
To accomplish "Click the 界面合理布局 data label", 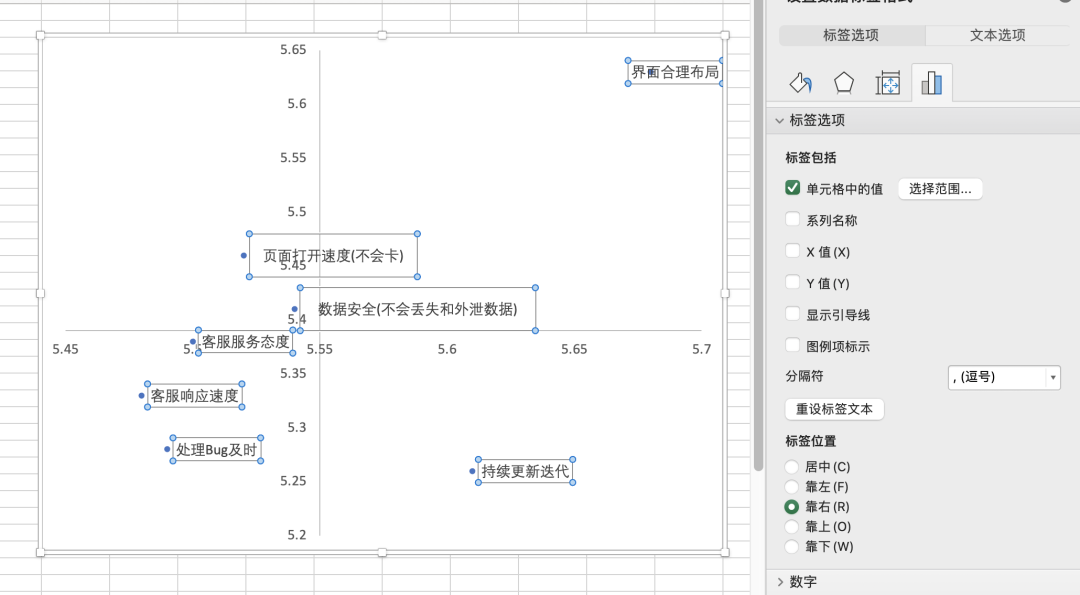I will click(x=675, y=72).
